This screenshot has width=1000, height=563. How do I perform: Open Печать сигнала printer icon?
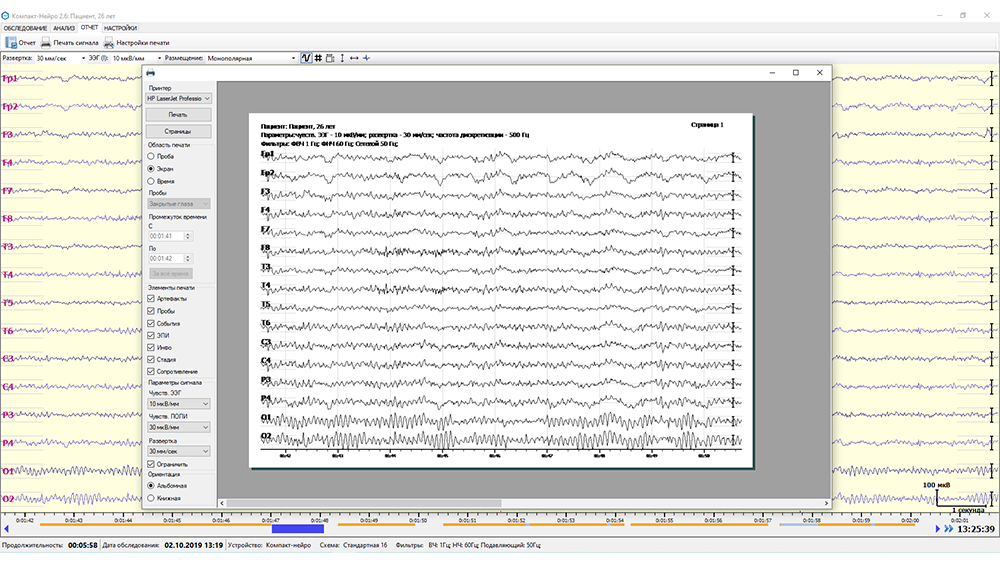pos(46,43)
